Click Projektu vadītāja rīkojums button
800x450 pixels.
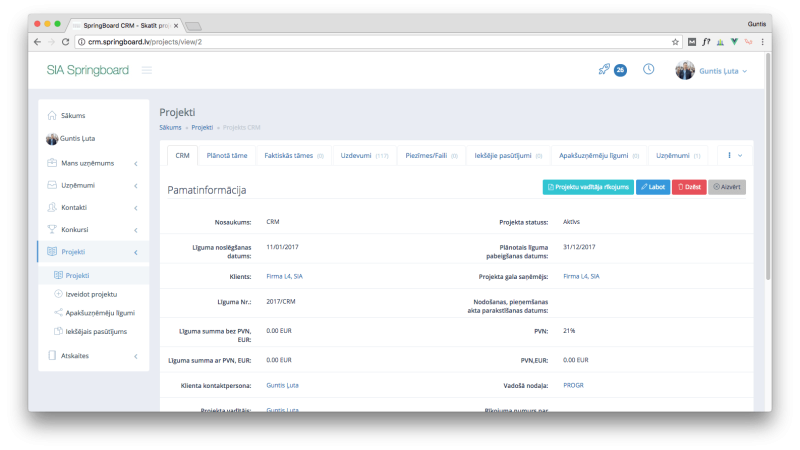tap(588, 187)
